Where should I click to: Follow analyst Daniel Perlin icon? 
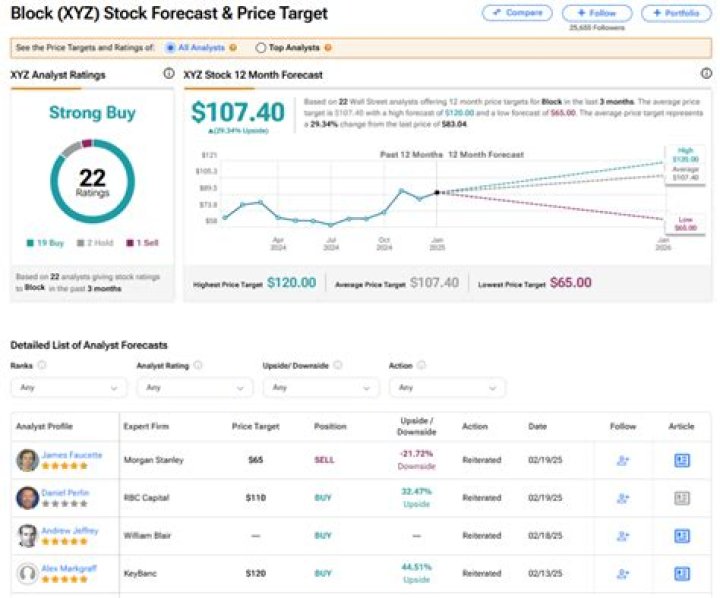(623, 498)
